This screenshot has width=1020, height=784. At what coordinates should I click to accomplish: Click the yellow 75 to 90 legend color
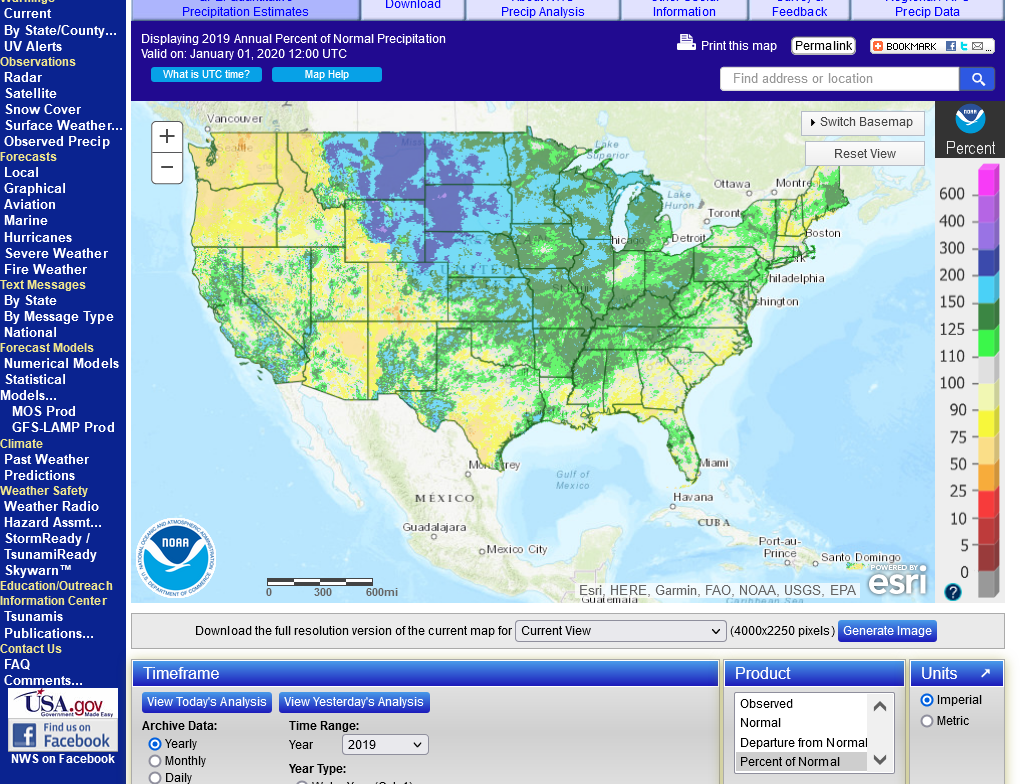coord(988,424)
